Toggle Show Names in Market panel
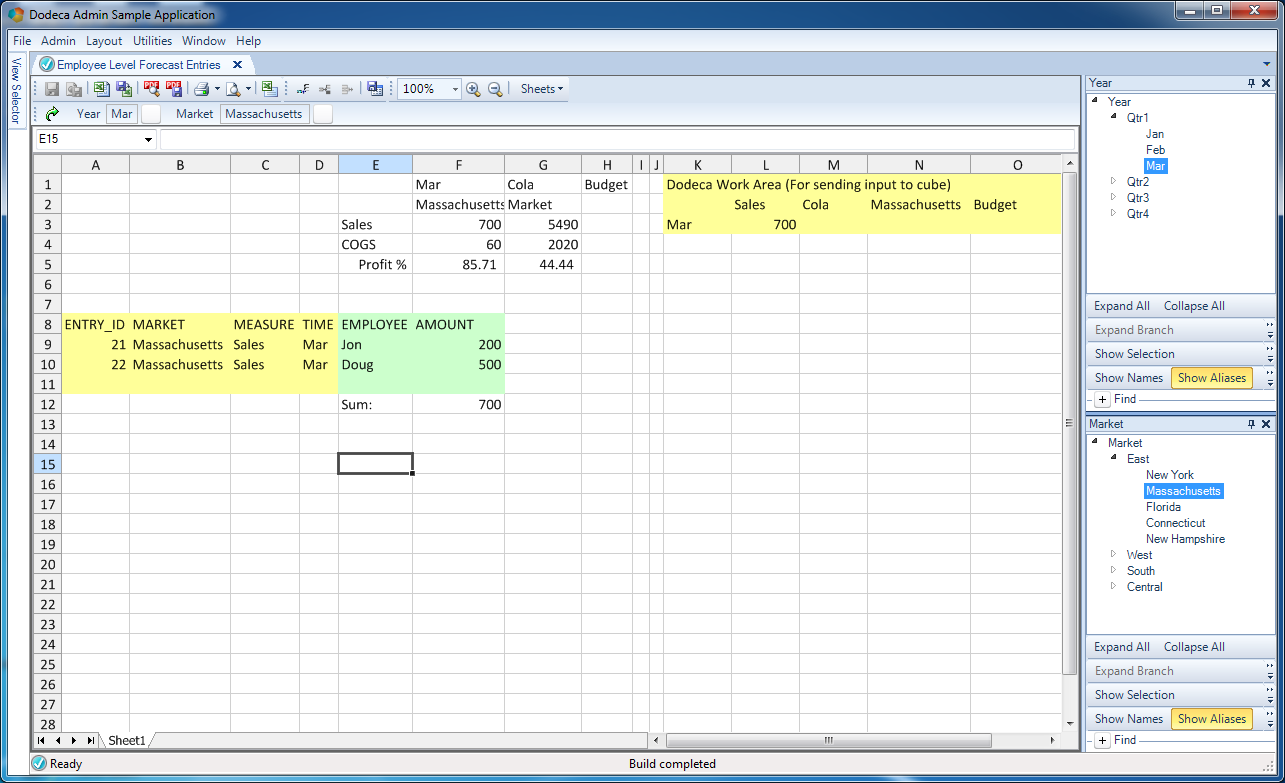The height and width of the screenshot is (783, 1285). point(1128,719)
